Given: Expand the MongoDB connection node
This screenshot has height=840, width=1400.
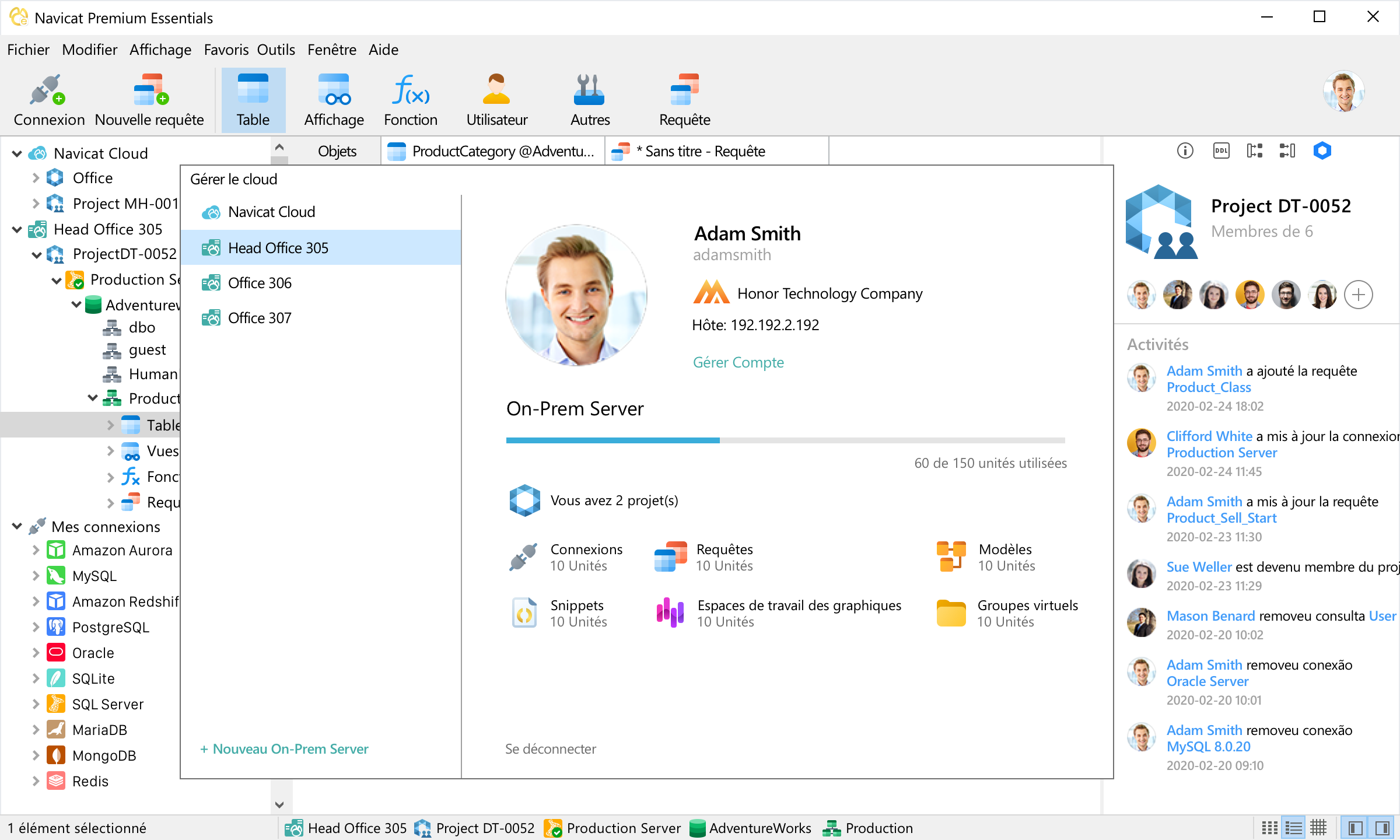Looking at the screenshot, I should (36, 755).
